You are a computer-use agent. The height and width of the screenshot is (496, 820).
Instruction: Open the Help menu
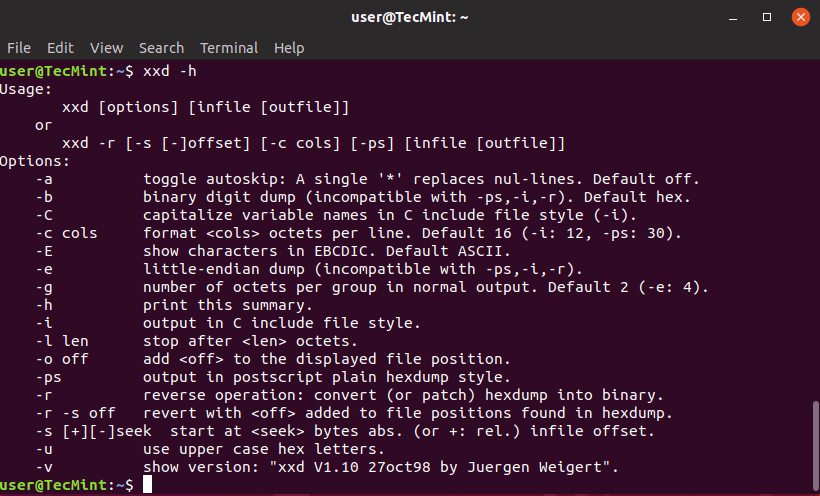(x=289, y=48)
